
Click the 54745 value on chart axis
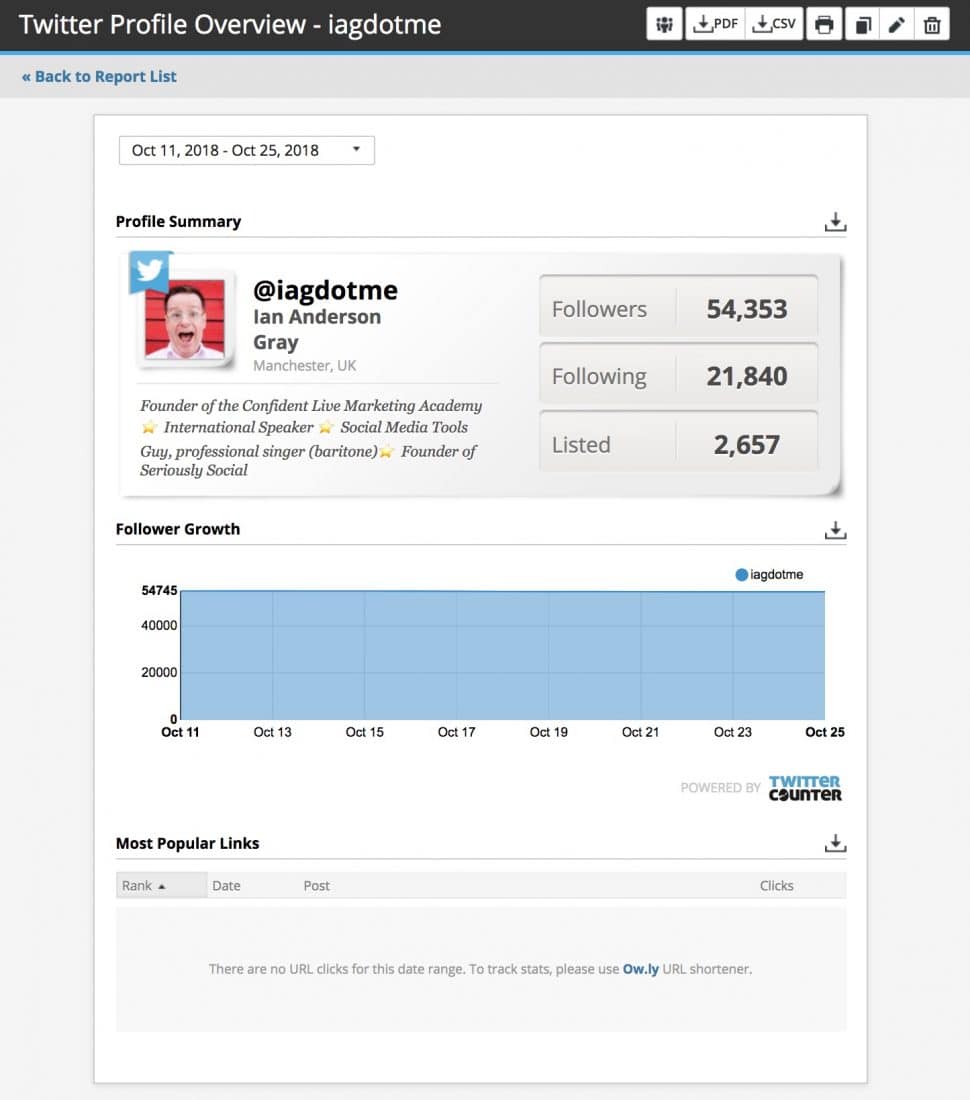159,590
